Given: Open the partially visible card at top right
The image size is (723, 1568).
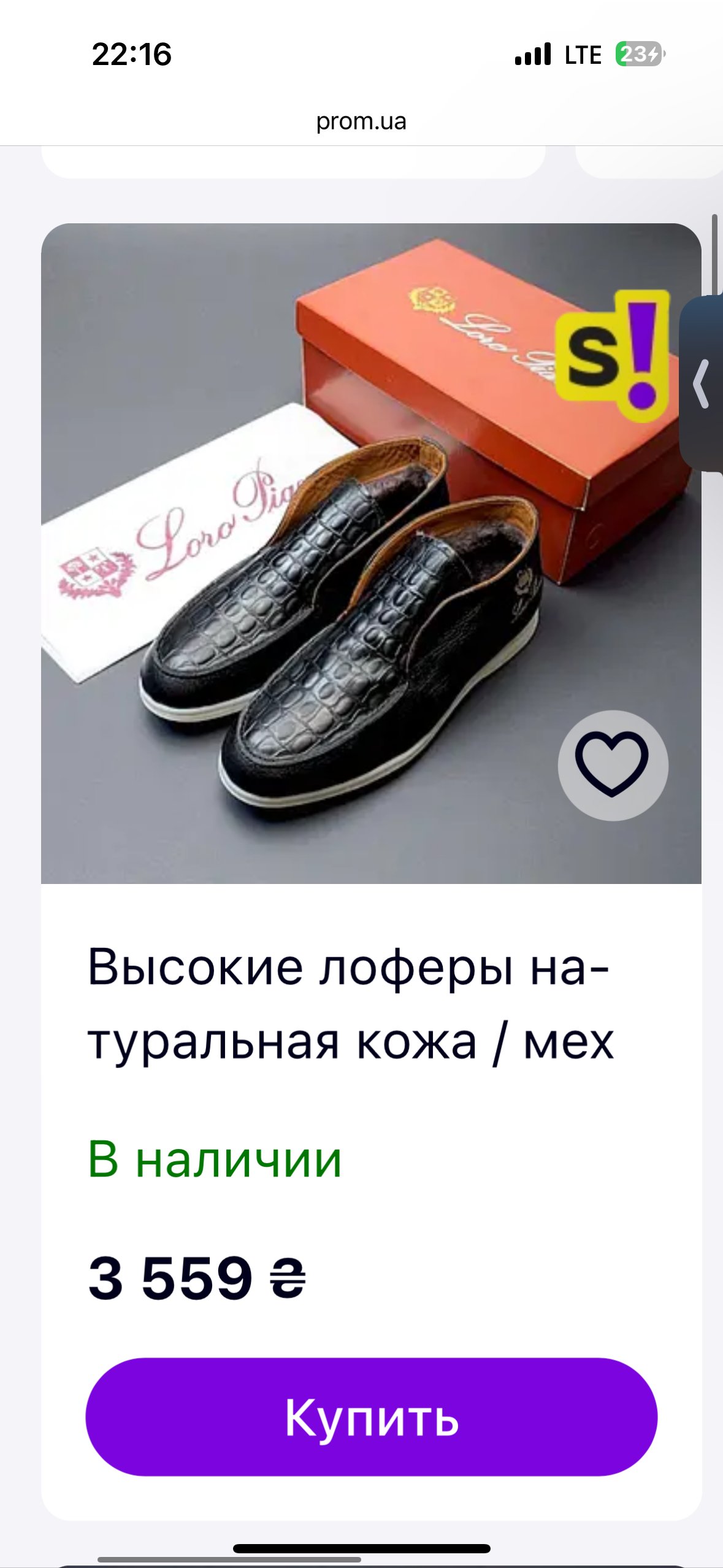Looking at the screenshot, I should (649, 162).
